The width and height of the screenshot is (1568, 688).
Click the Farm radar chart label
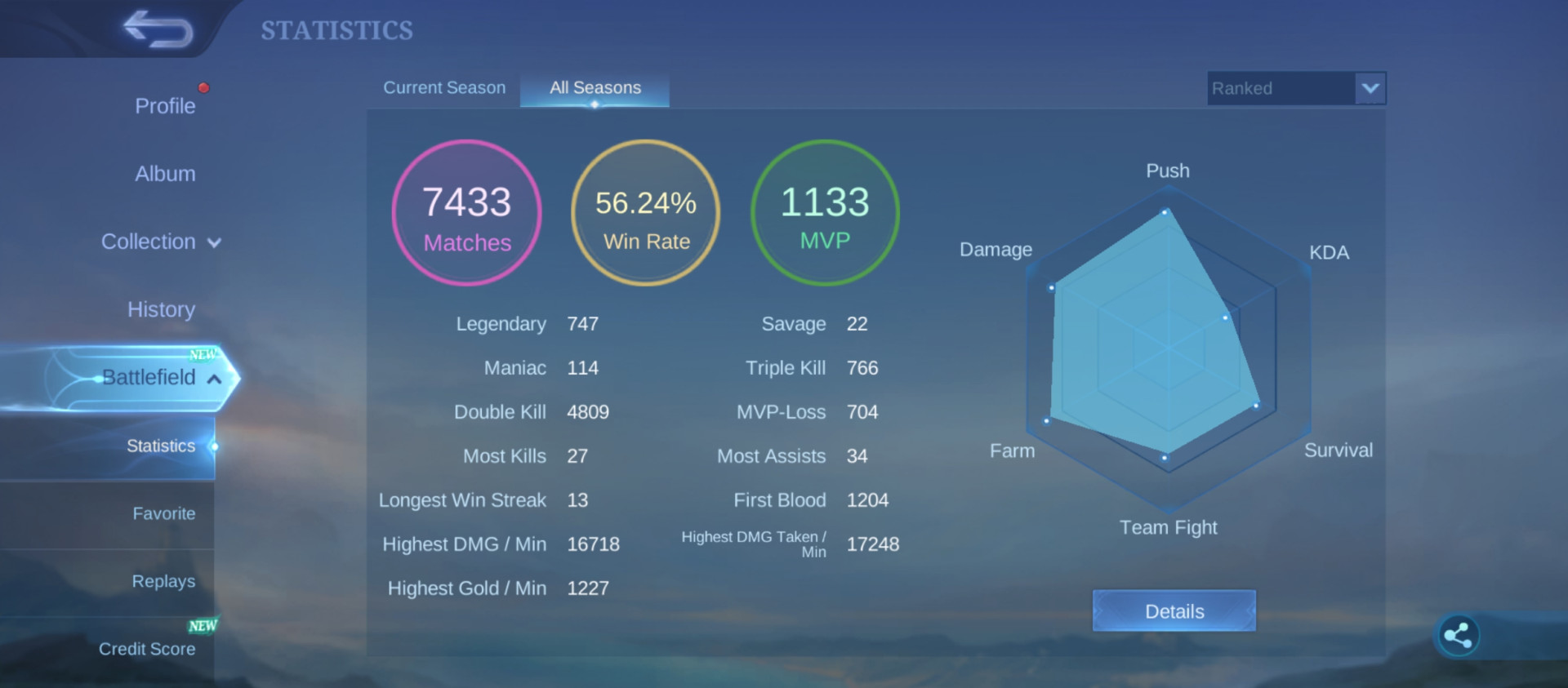click(1012, 451)
